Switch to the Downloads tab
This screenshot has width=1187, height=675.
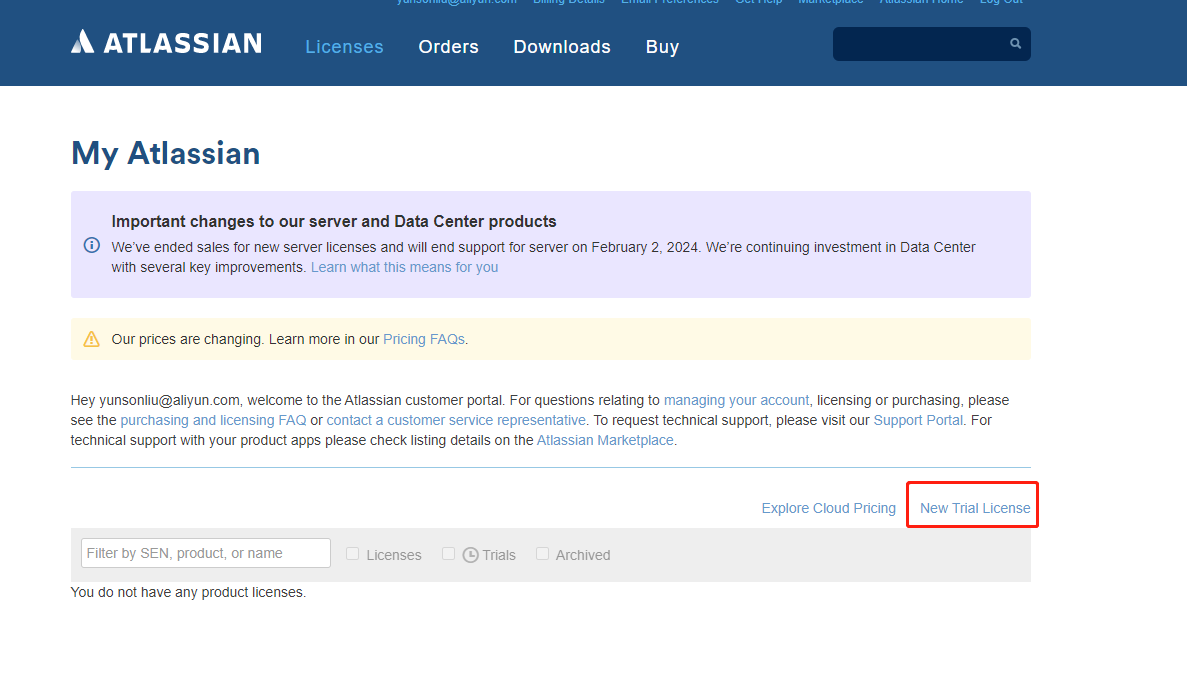(562, 46)
